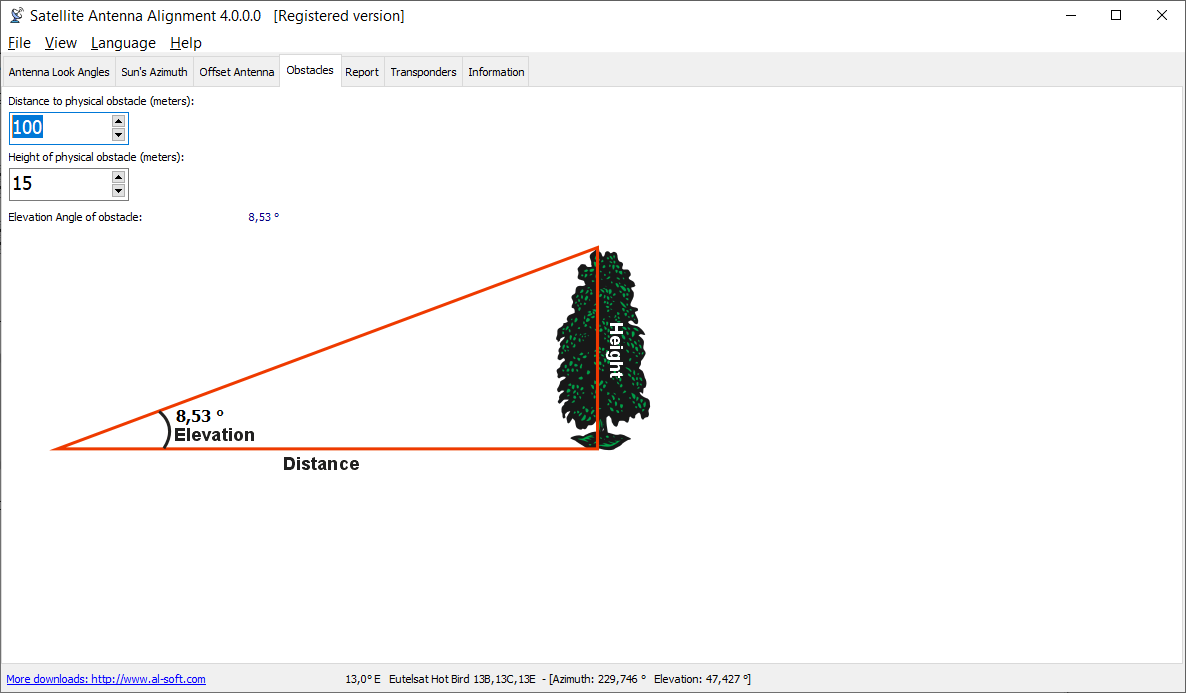This screenshot has width=1186, height=693.
Task: Open the Help menu
Action: pos(186,43)
